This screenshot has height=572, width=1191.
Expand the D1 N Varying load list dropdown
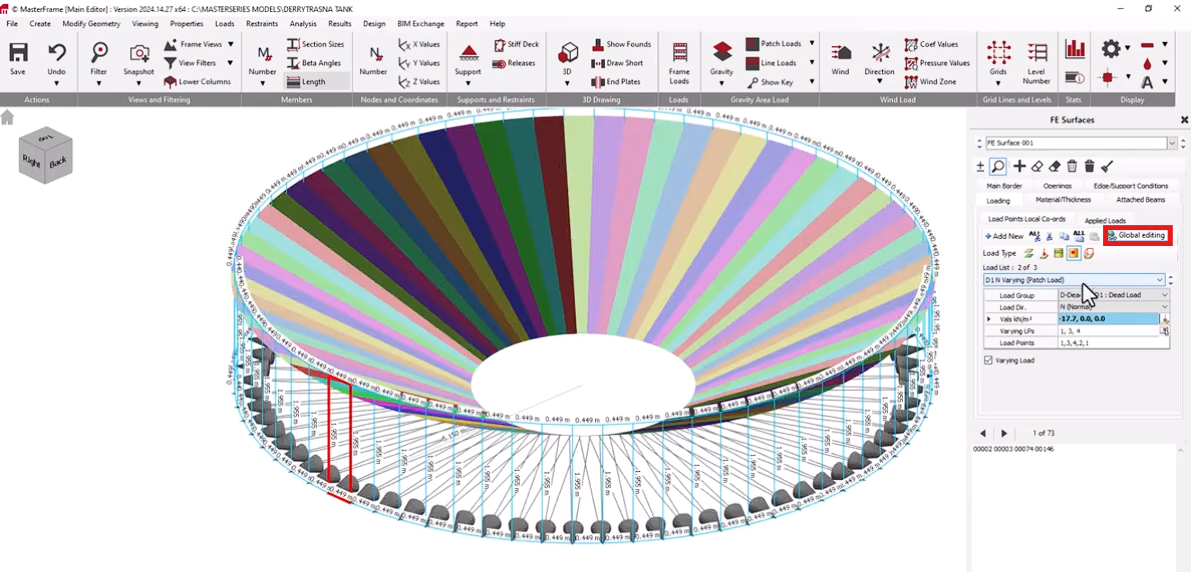pos(1160,280)
